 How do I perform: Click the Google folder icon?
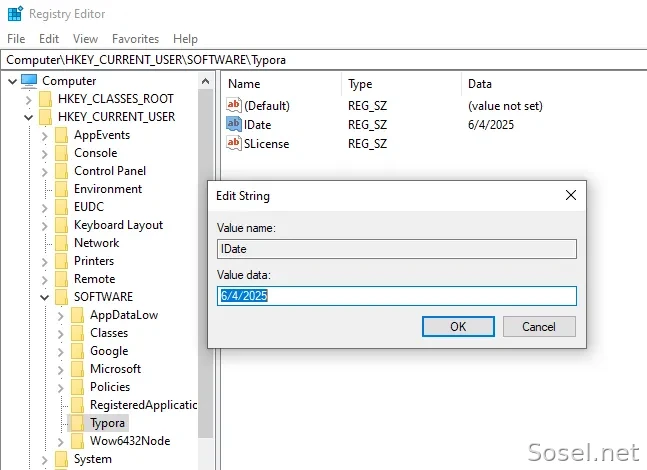click(78, 351)
